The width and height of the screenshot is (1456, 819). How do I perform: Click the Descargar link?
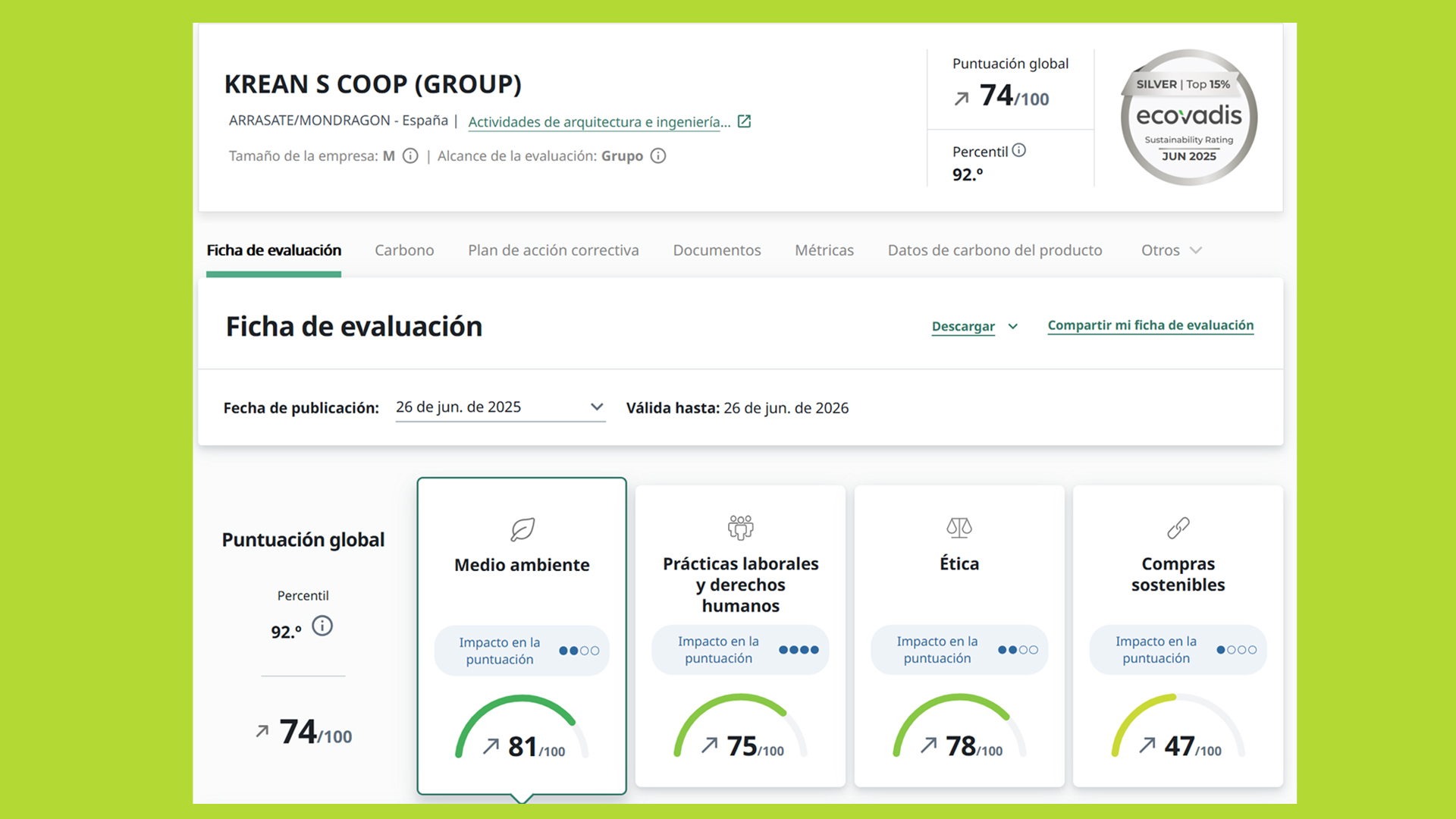(963, 326)
